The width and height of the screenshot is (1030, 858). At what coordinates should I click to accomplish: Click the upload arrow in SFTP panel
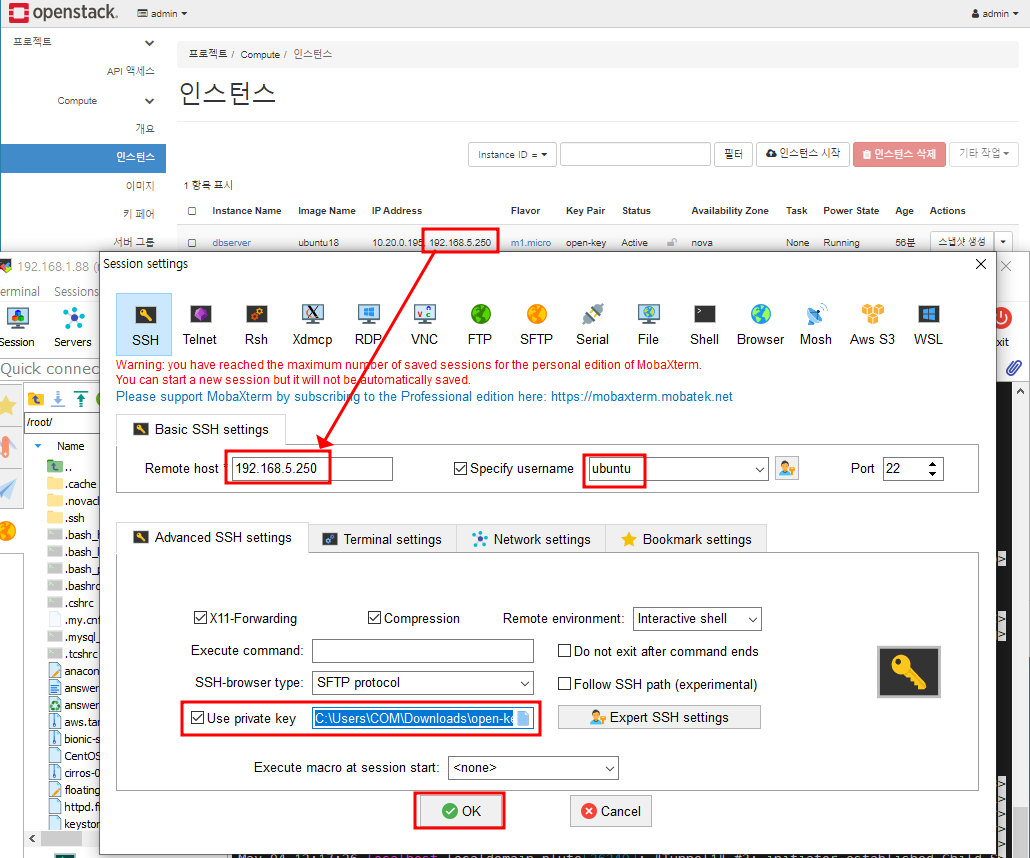[81, 398]
